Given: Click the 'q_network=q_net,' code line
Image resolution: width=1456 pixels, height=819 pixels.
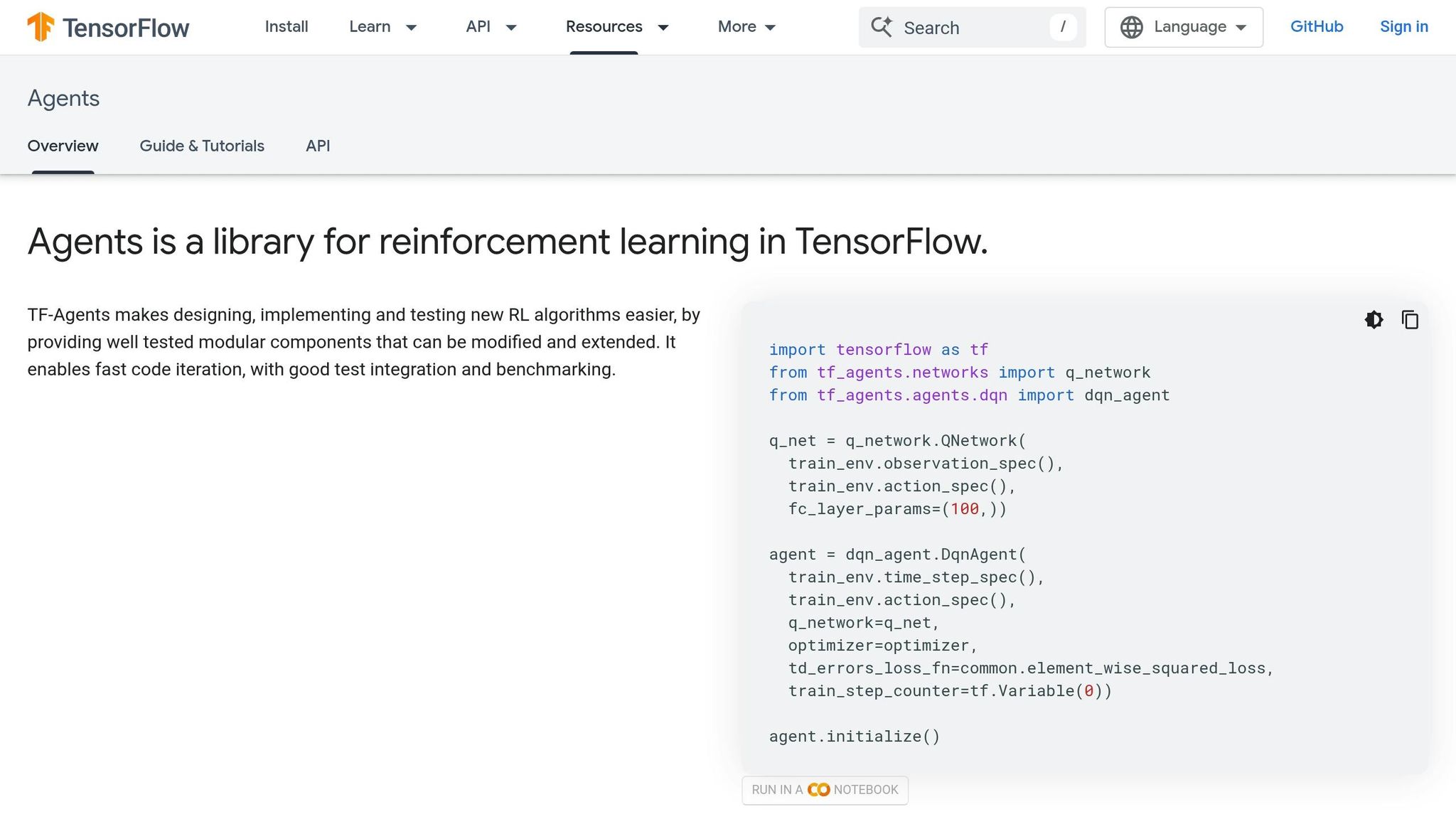Looking at the screenshot, I should click(x=864, y=623).
